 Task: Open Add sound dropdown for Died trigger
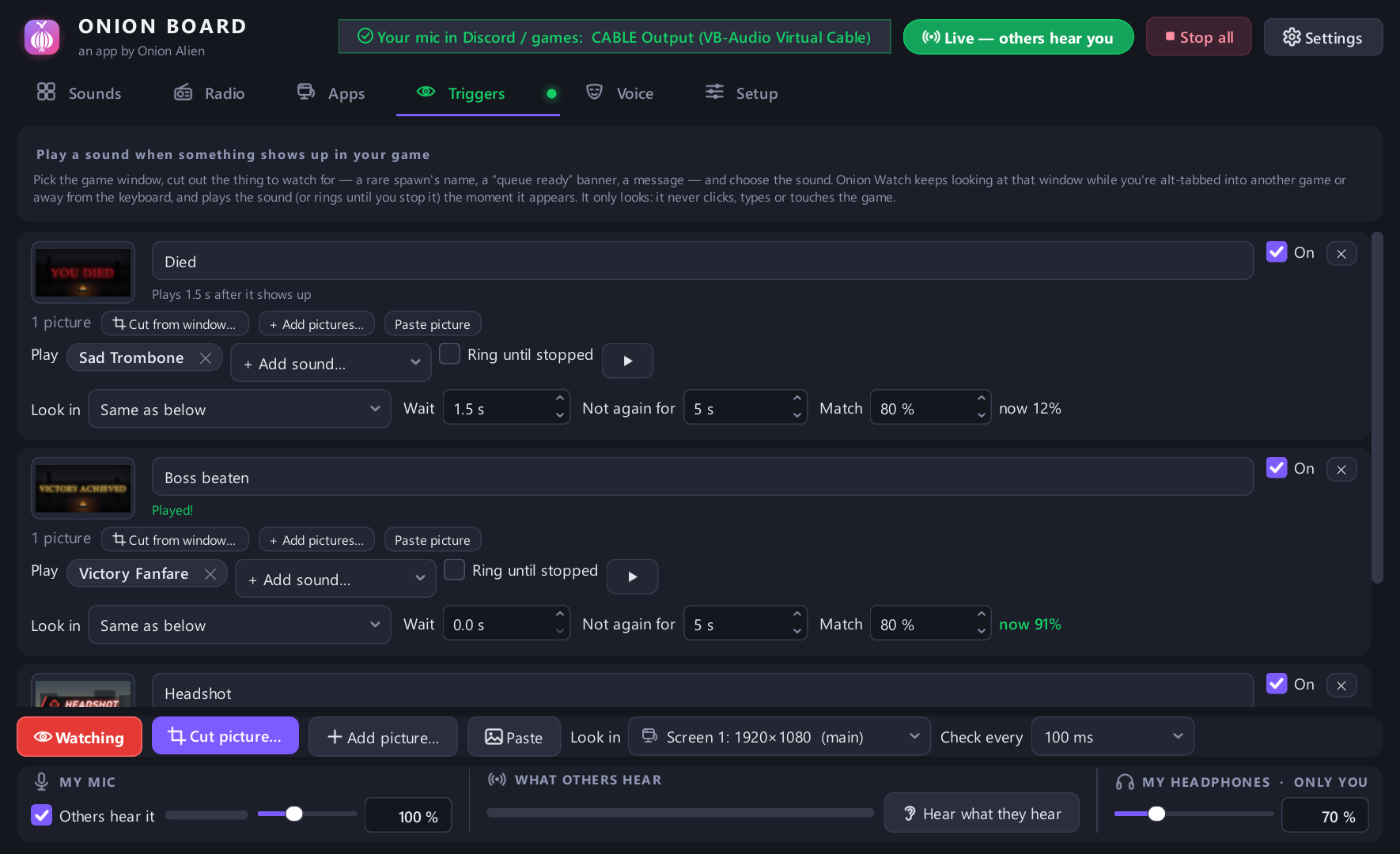coord(331,364)
